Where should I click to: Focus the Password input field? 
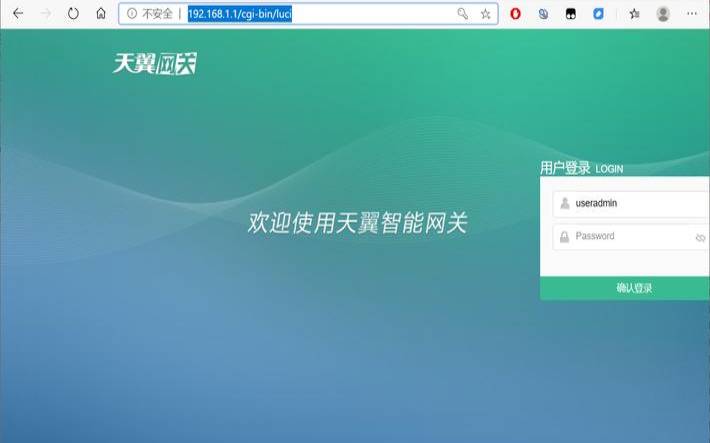pyautogui.click(x=631, y=237)
